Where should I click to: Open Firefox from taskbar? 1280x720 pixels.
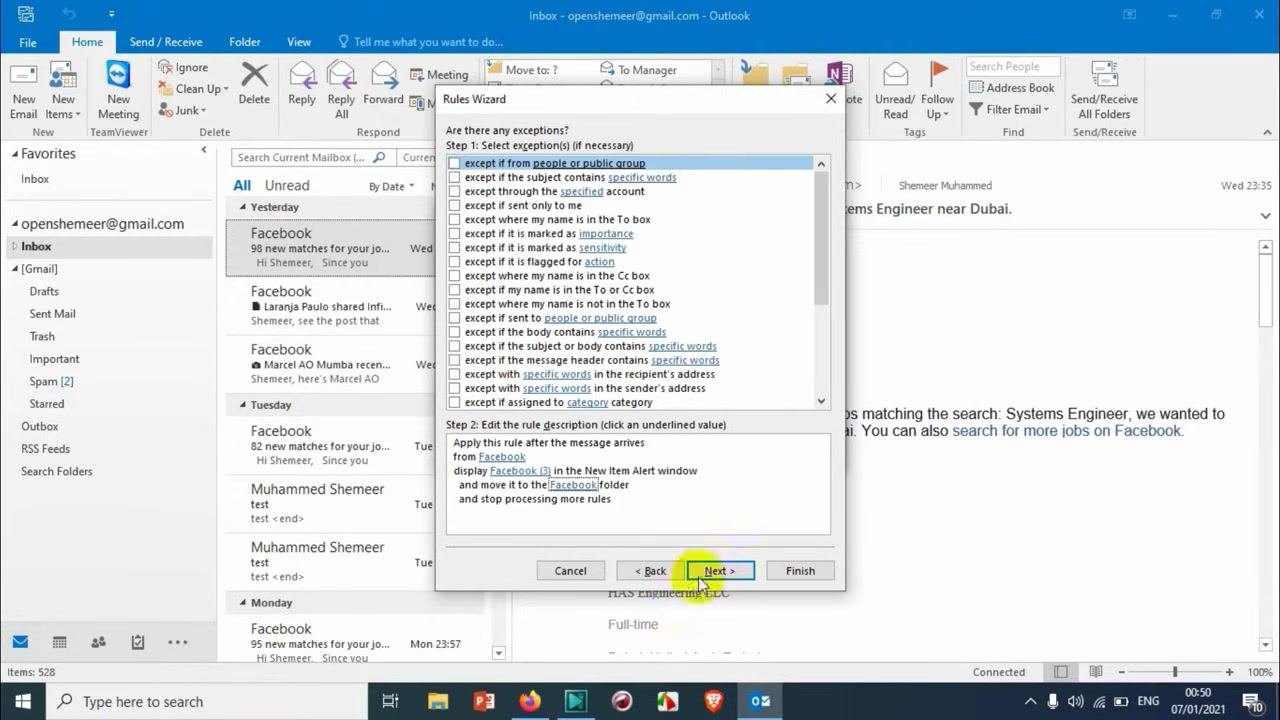[530, 701]
